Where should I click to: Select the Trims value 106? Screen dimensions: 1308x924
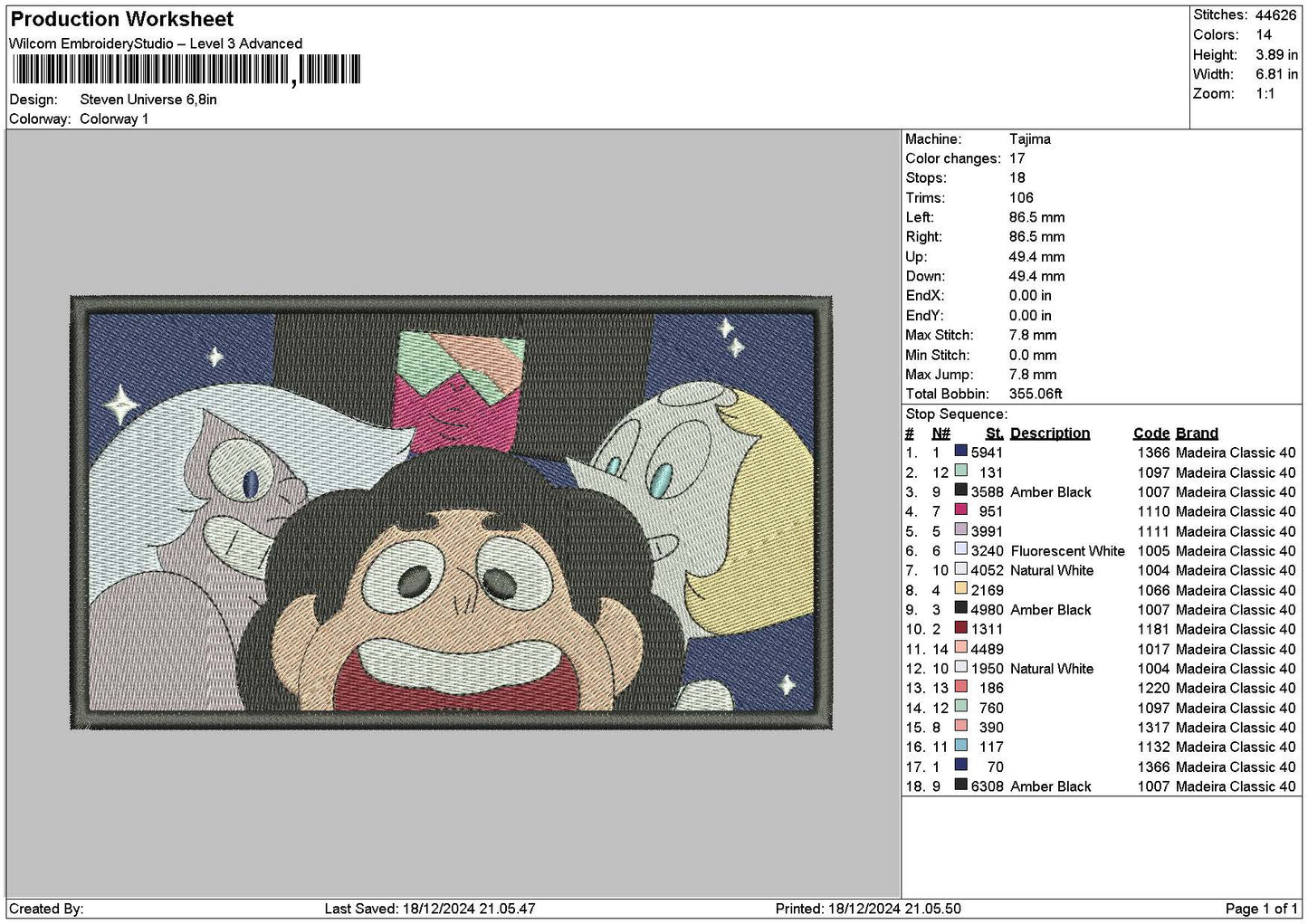pyautogui.click(x=1021, y=198)
